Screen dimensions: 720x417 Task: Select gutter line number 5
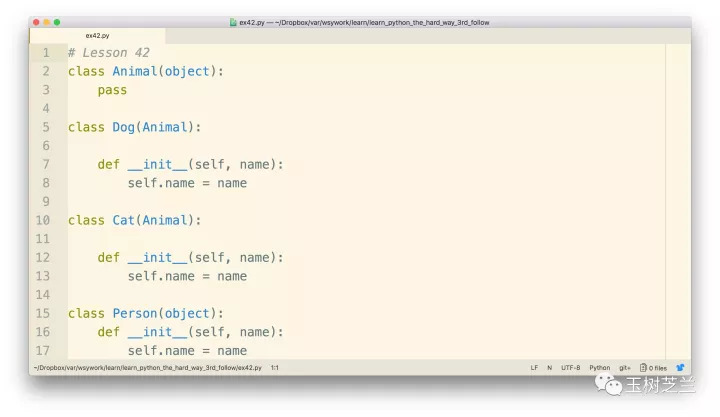pos(46,127)
